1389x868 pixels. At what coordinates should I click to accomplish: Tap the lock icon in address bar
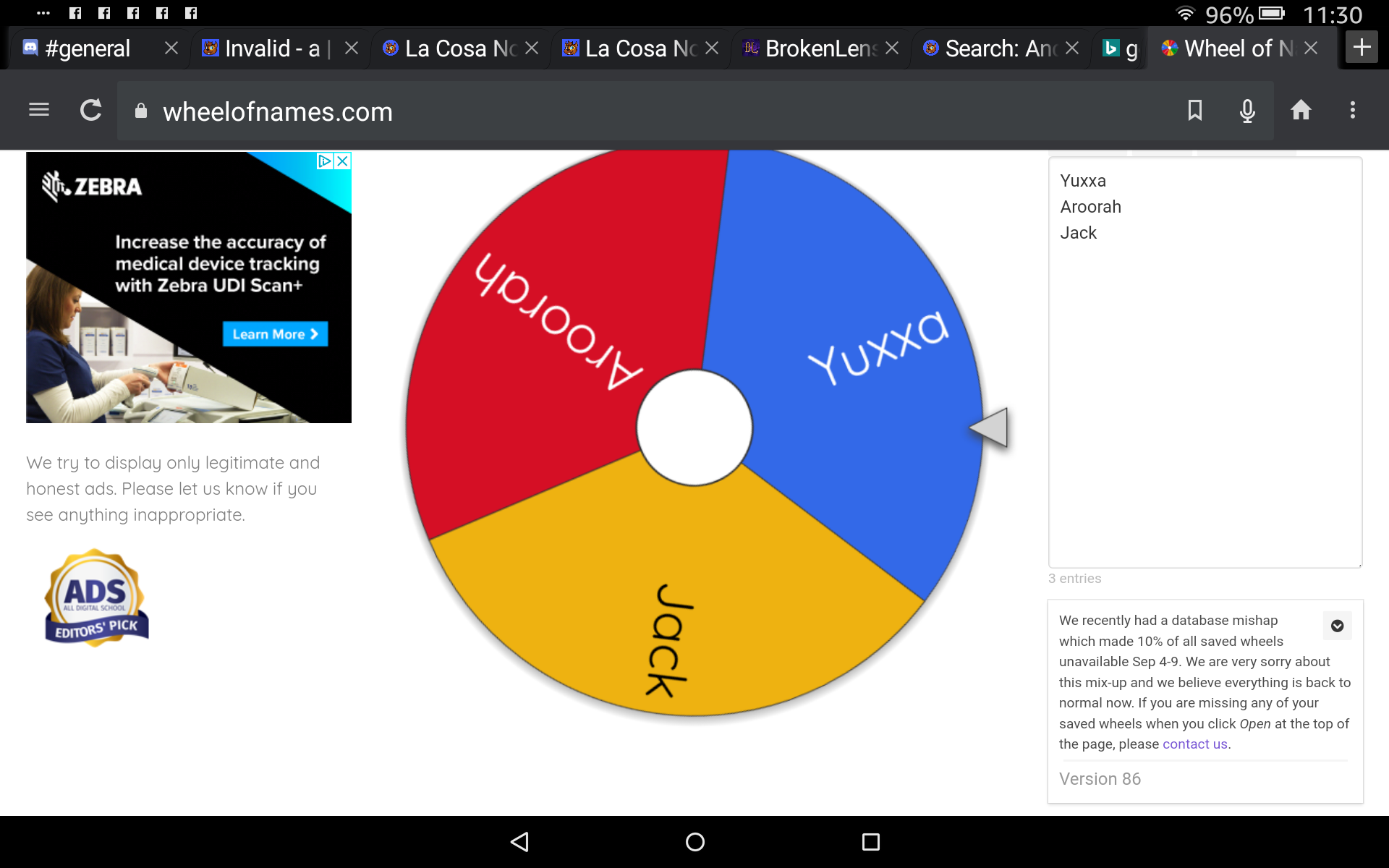pos(141,111)
